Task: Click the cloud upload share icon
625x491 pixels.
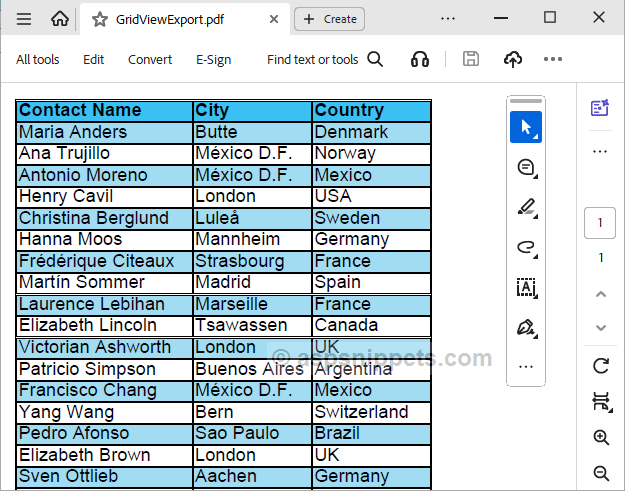Action: (513, 59)
